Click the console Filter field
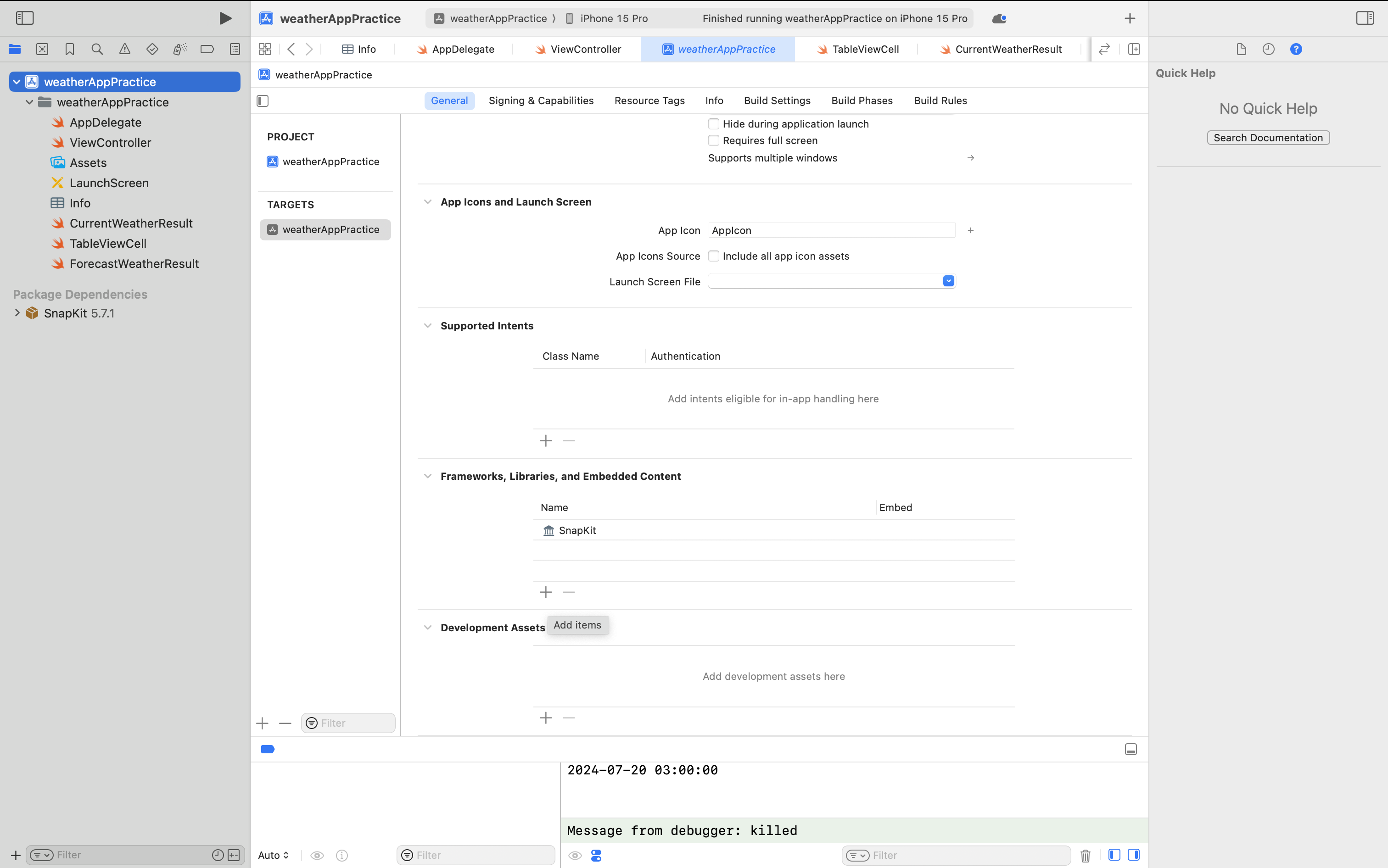The image size is (1388, 868). point(956,855)
